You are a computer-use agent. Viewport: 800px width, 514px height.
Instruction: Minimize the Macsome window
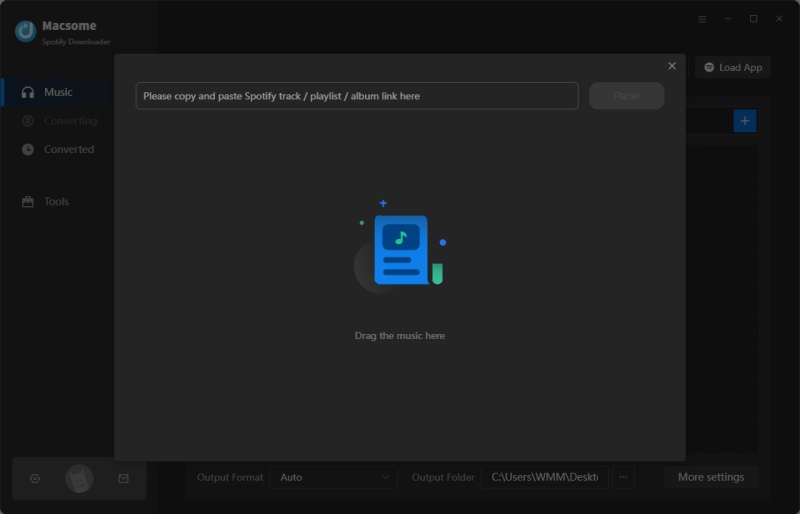tap(728, 19)
